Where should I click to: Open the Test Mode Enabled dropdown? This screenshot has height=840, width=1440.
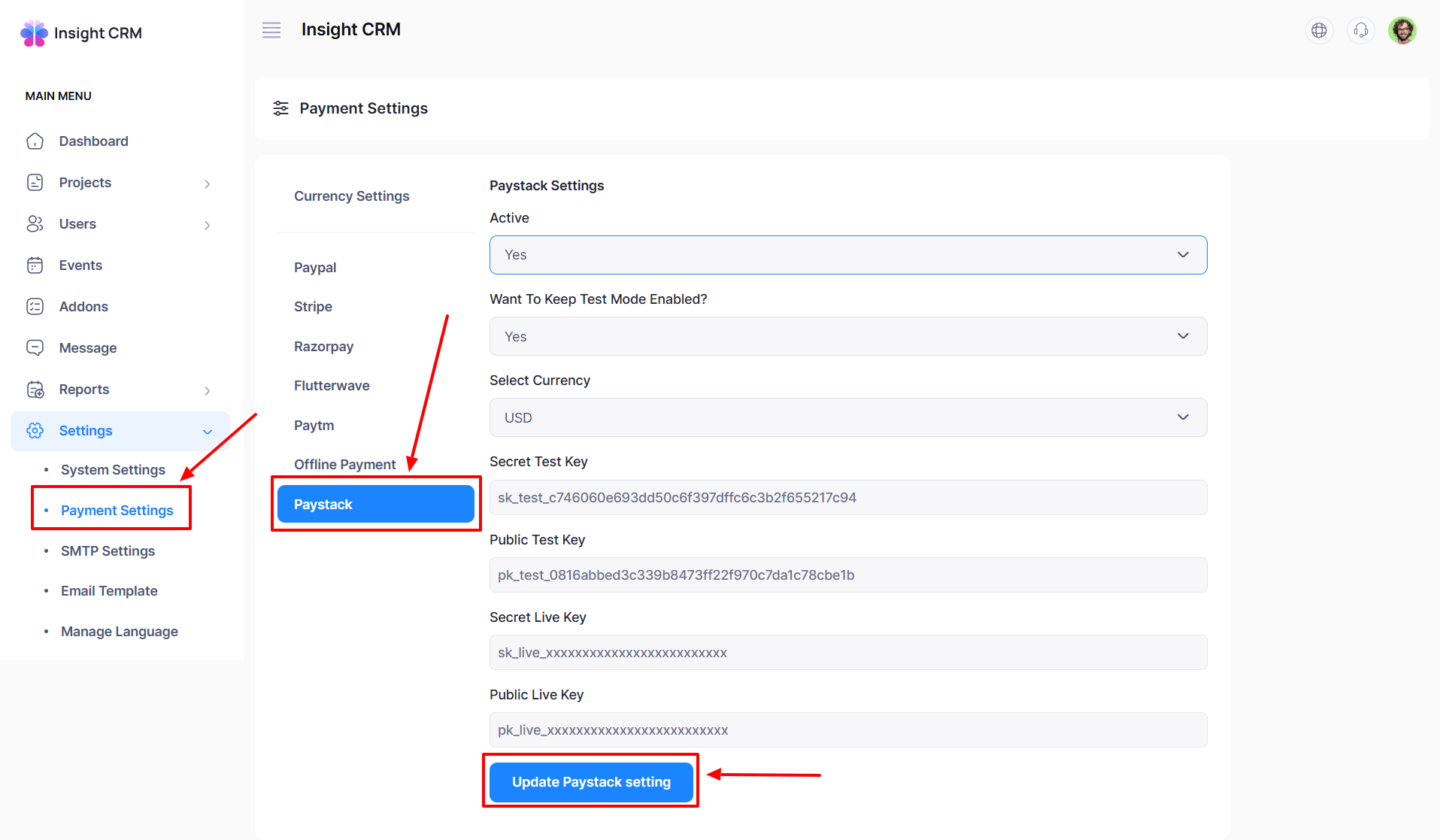tap(847, 336)
